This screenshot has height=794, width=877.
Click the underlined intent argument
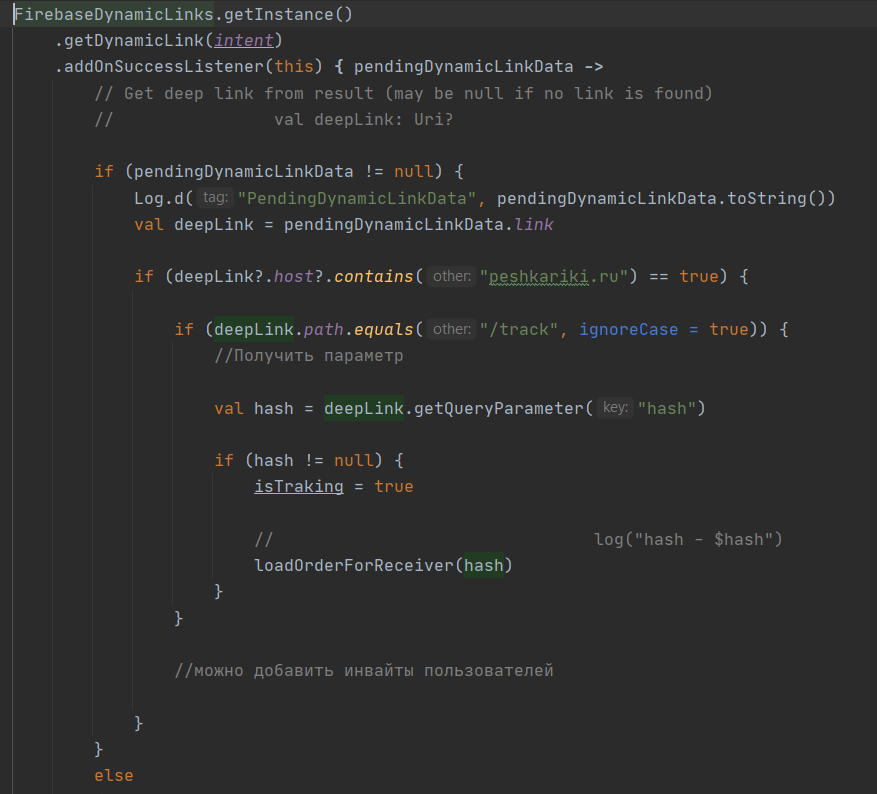point(244,41)
